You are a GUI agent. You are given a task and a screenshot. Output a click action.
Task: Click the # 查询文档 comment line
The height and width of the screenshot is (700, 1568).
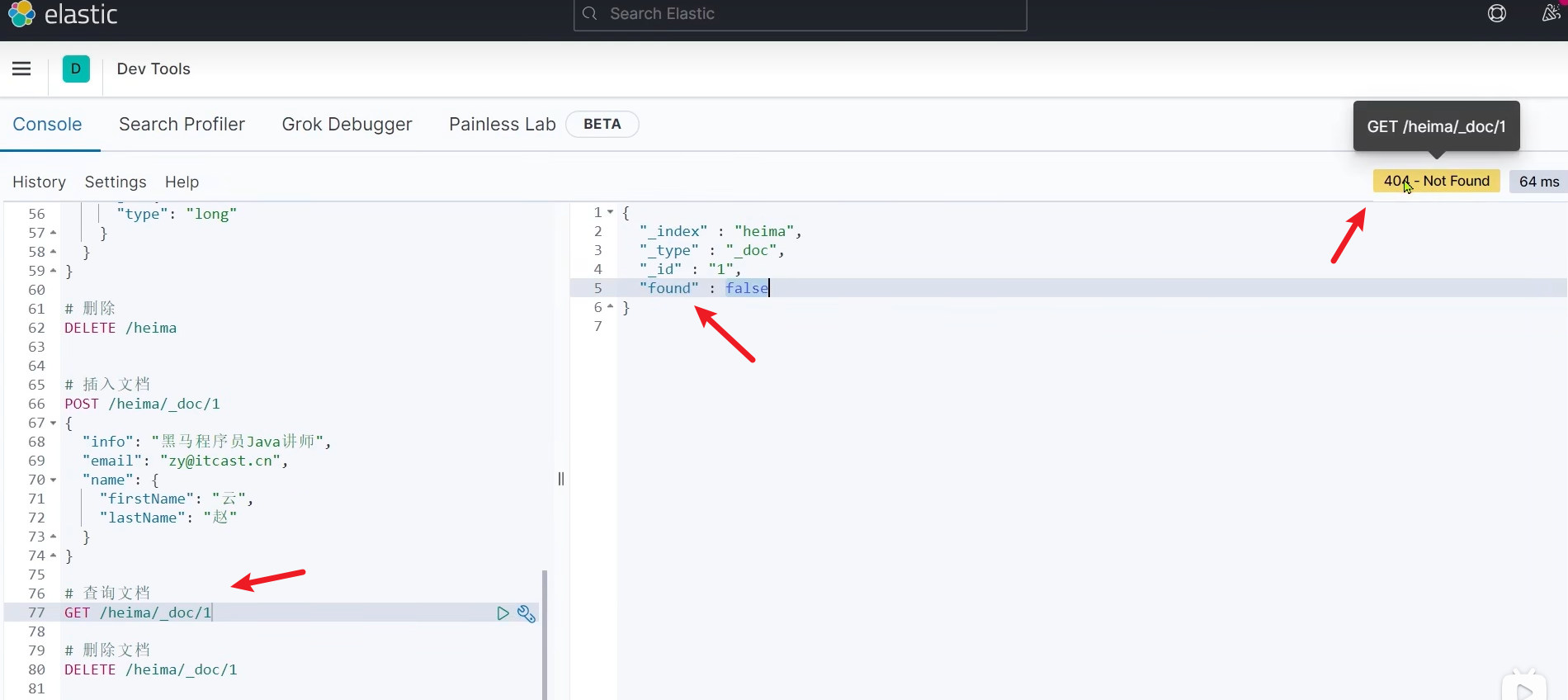pyautogui.click(x=107, y=593)
